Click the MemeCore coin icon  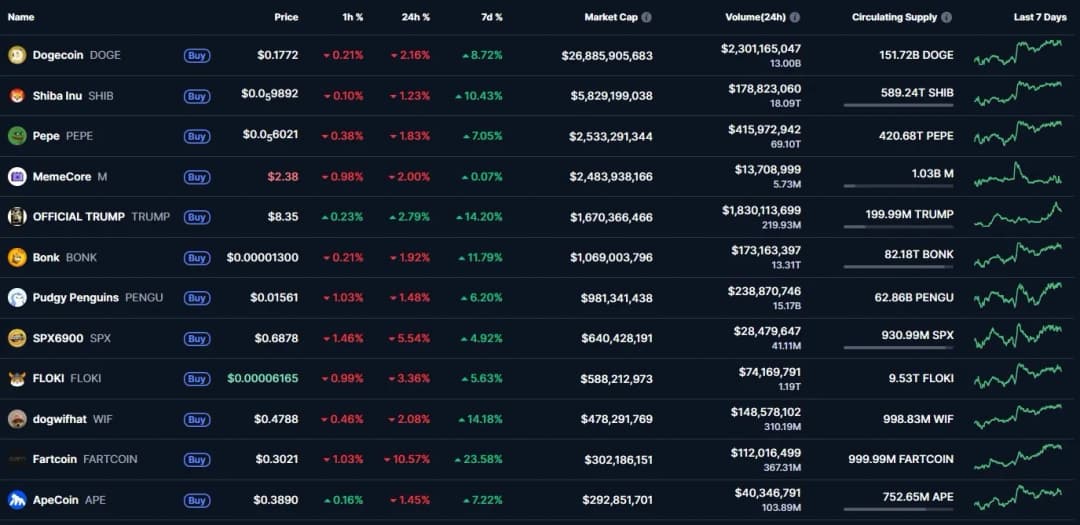[17, 177]
